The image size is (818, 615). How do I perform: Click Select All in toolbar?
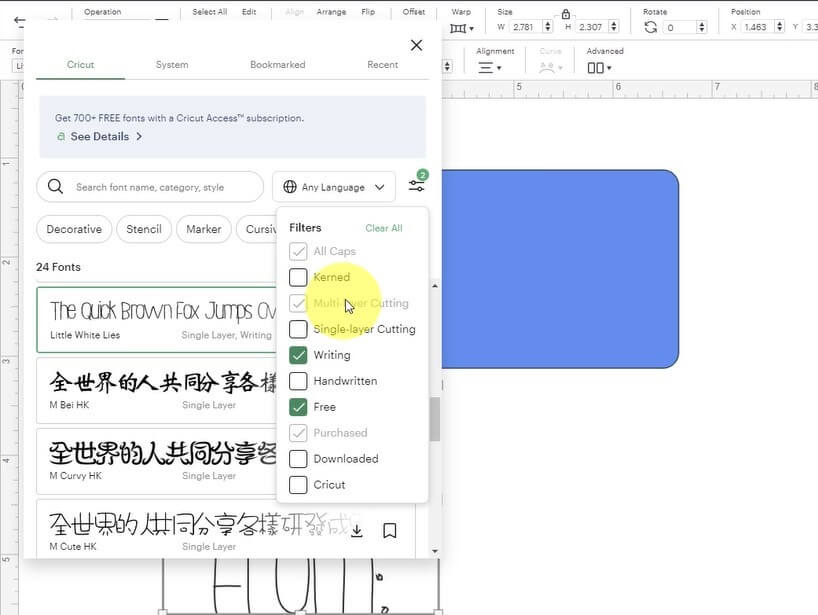pos(210,12)
